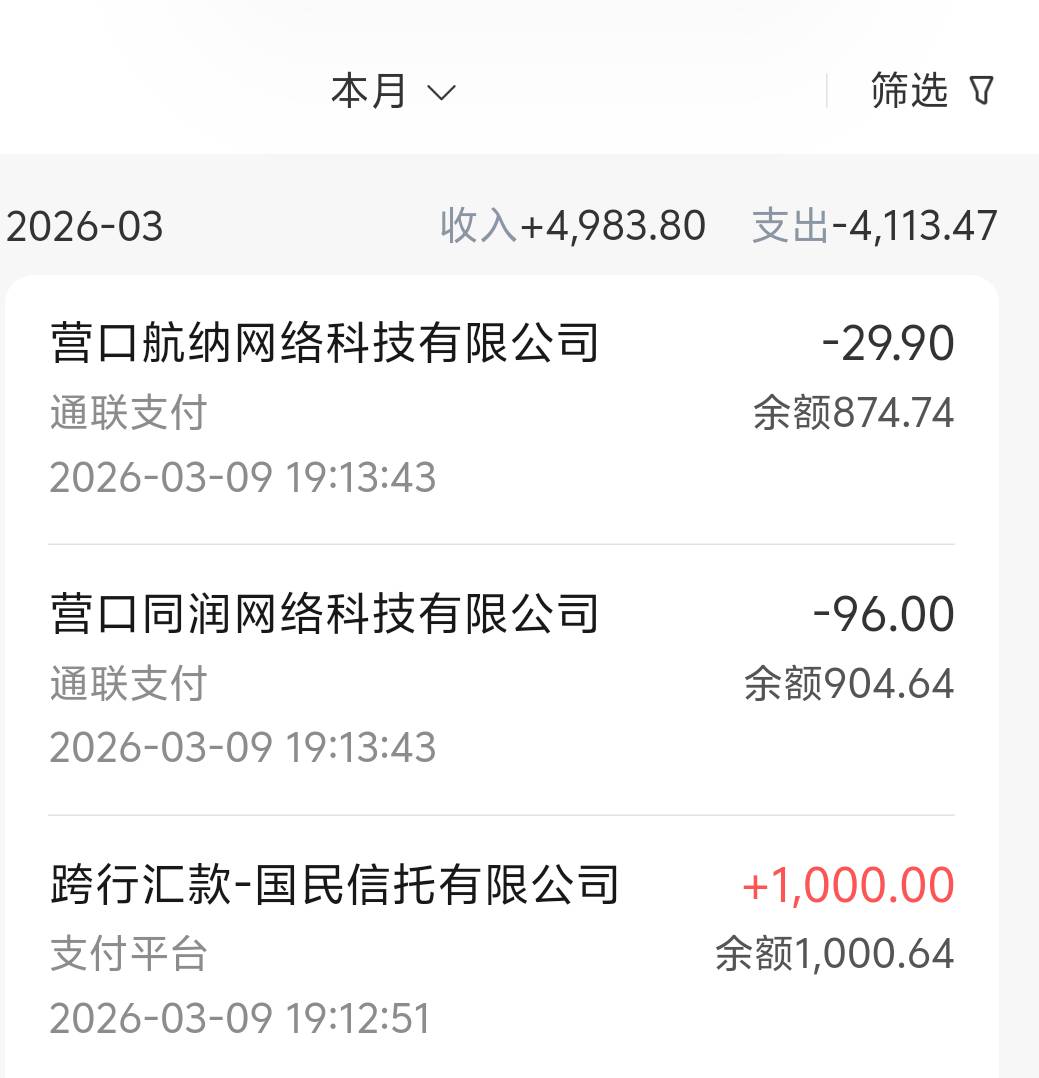Tap 通联支付 under the 营口同润 entry
Viewport: 1039px width, 1078px height.
click(128, 685)
